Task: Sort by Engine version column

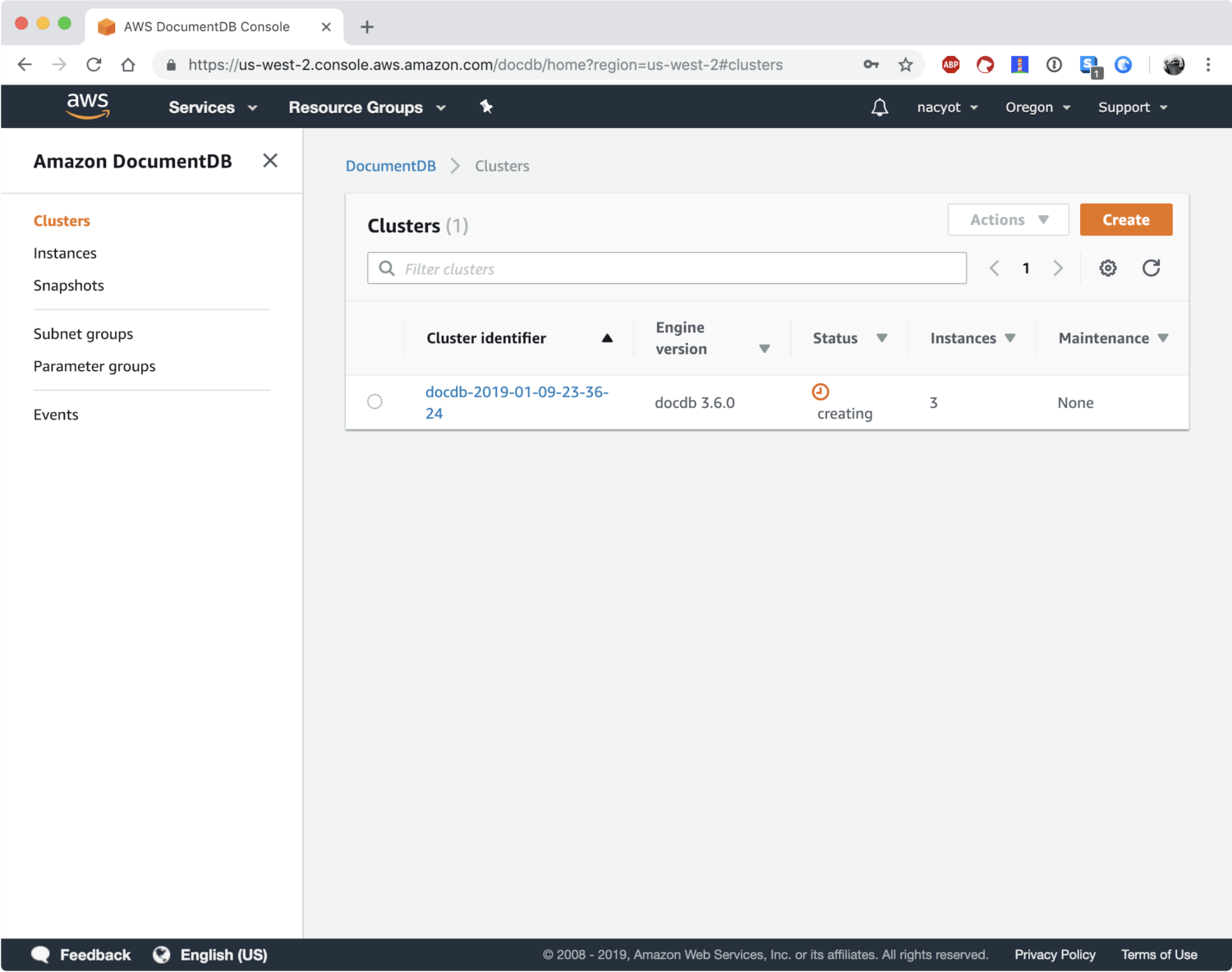Action: tap(713, 338)
